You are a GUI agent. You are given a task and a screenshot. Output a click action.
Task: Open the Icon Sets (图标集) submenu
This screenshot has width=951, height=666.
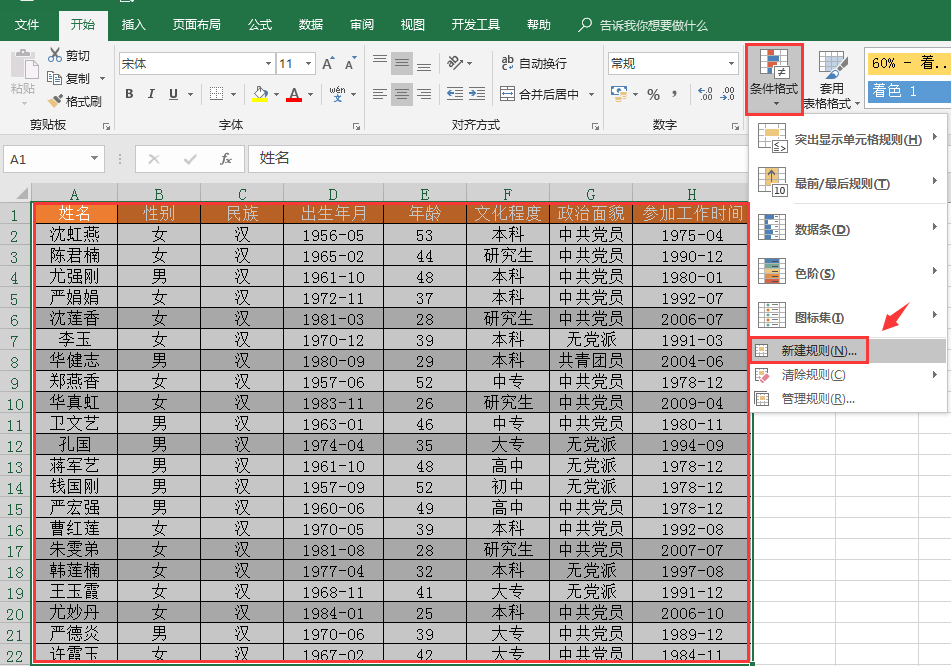(x=848, y=317)
